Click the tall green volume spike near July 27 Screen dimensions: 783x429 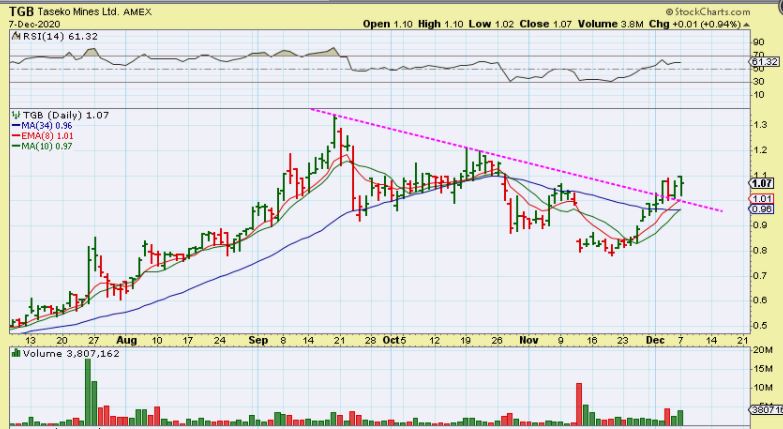click(x=88, y=392)
